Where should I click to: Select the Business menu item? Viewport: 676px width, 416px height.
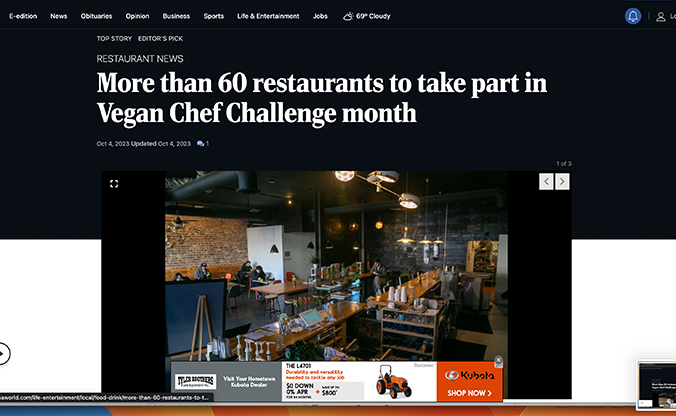tap(176, 16)
